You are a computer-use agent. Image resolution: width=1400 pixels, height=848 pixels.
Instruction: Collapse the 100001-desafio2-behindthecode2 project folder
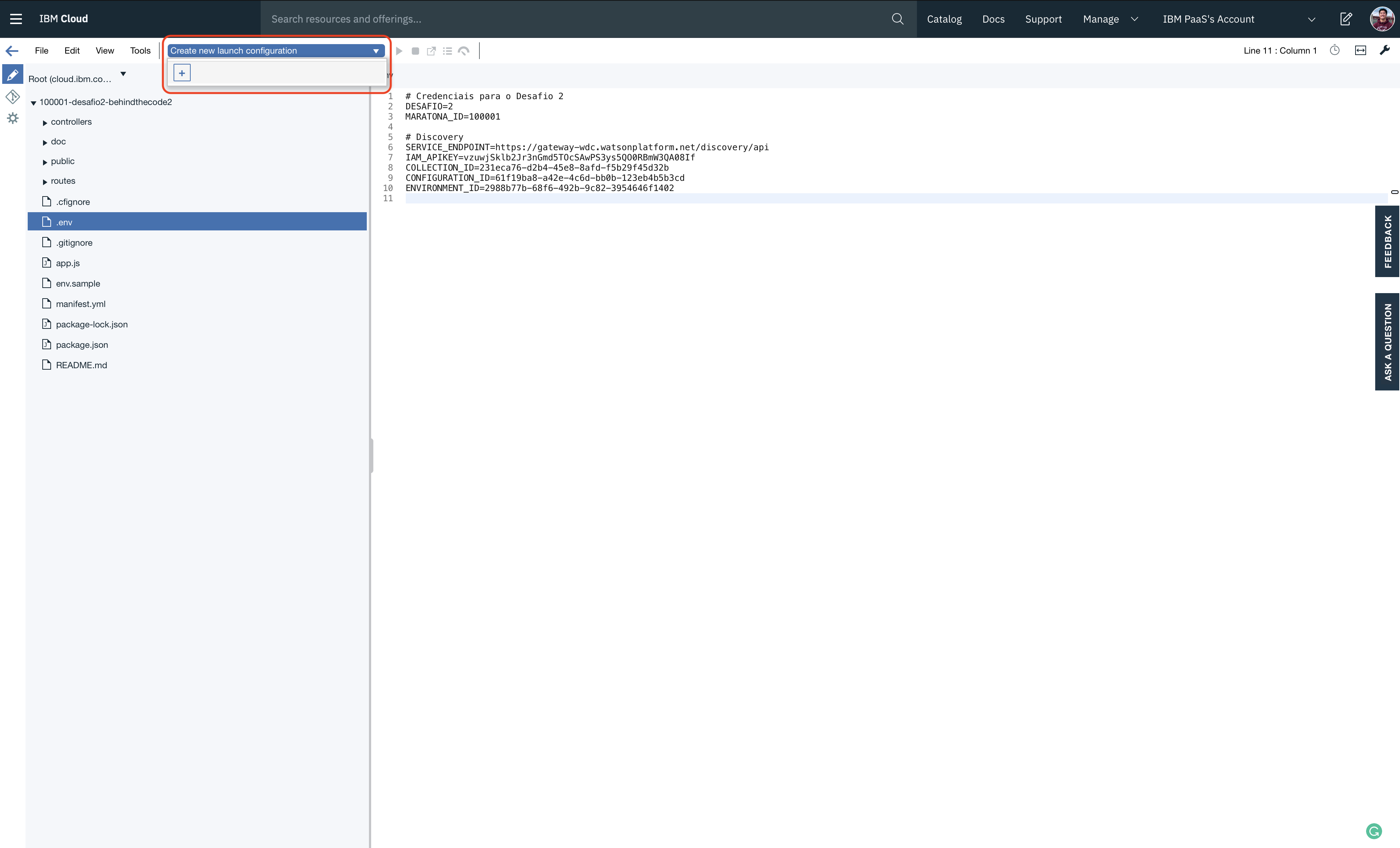click(34, 103)
